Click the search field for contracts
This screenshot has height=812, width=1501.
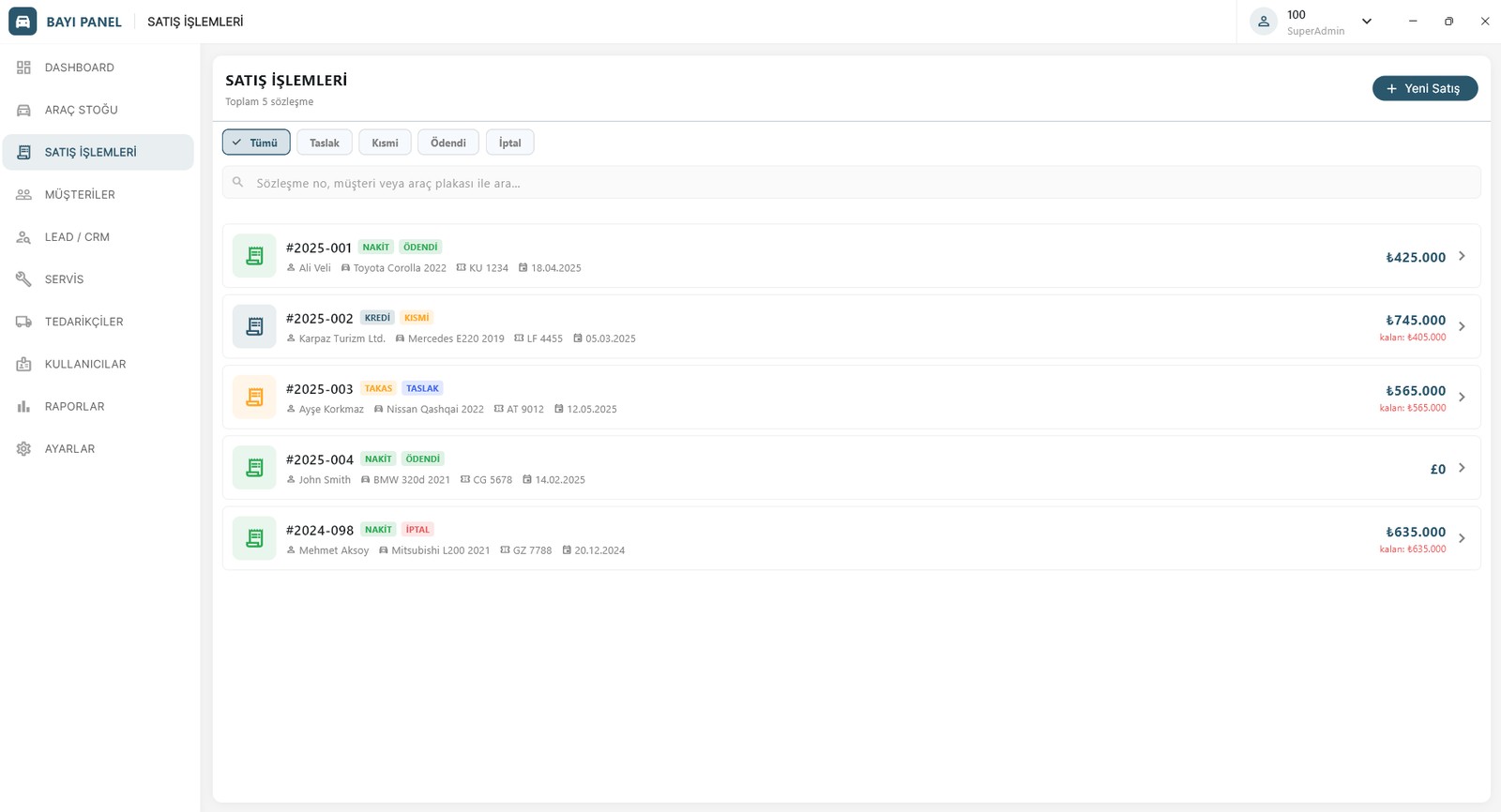[x=852, y=183]
